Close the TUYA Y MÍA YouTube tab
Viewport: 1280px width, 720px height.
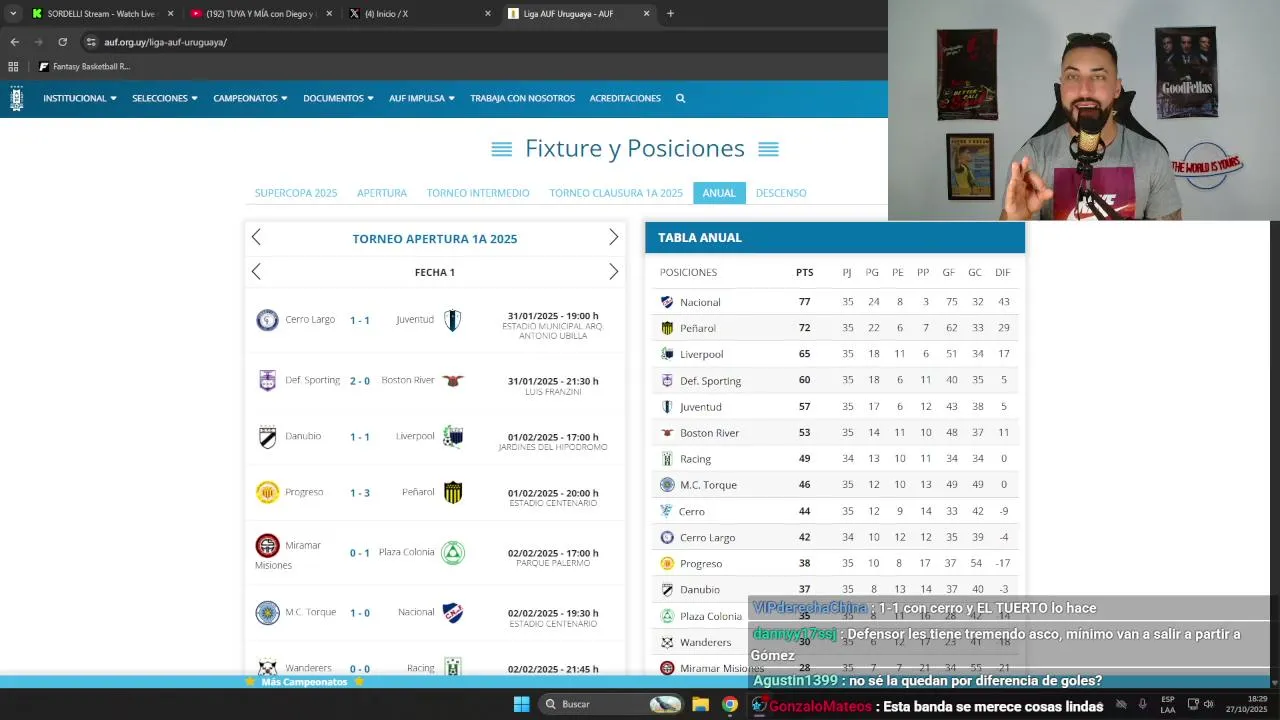click(x=329, y=14)
